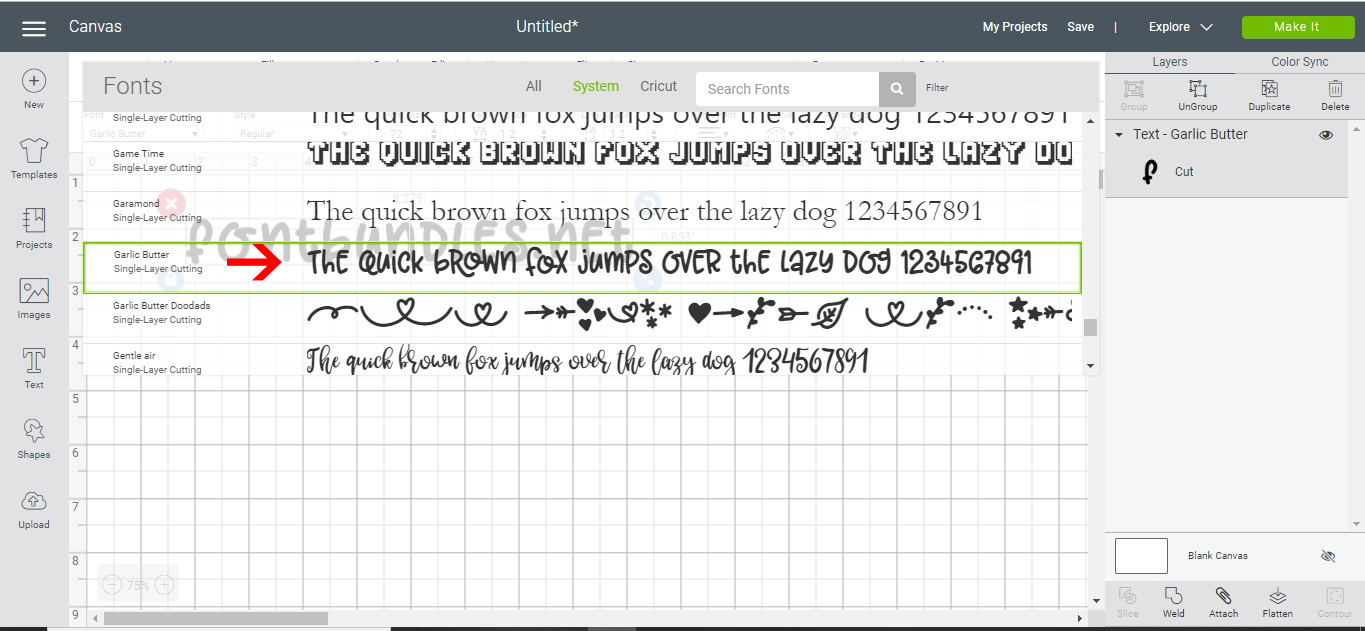Open the Explore machine dropdown
This screenshot has width=1365, height=631.
point(1181,27)
